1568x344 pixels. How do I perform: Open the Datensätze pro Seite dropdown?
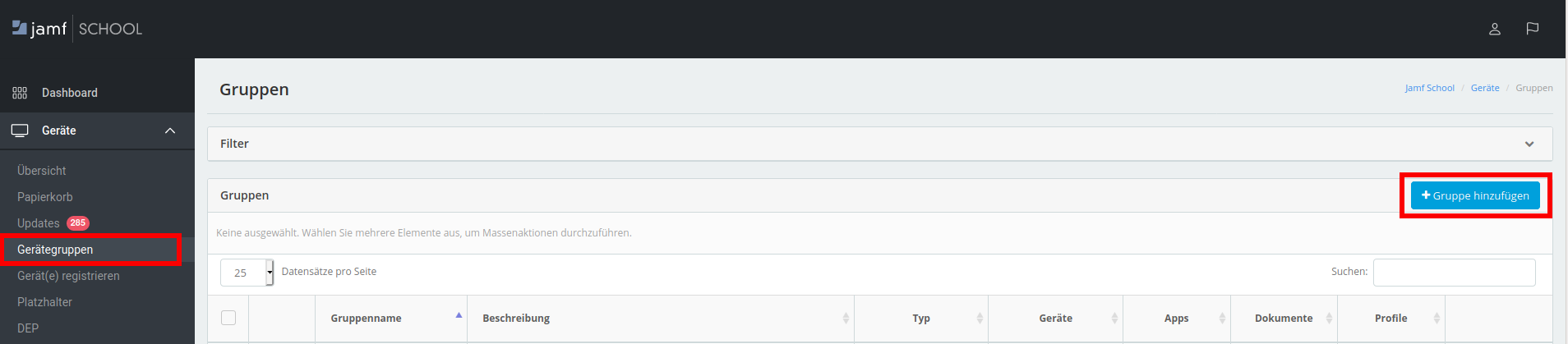[247, 273]
